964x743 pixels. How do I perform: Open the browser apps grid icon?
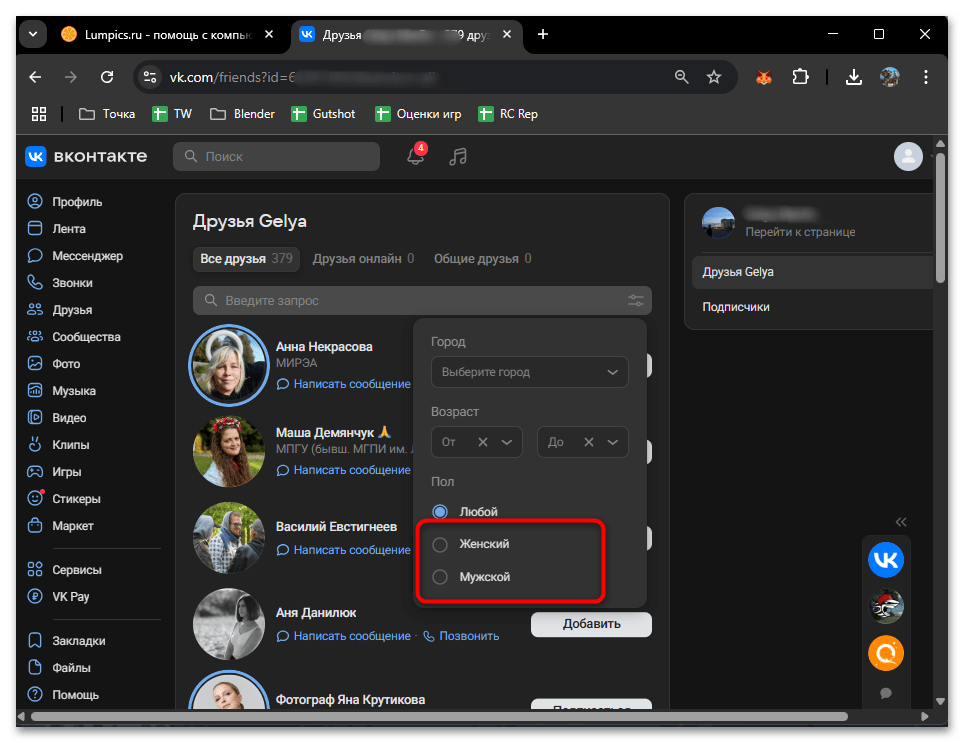39,114
